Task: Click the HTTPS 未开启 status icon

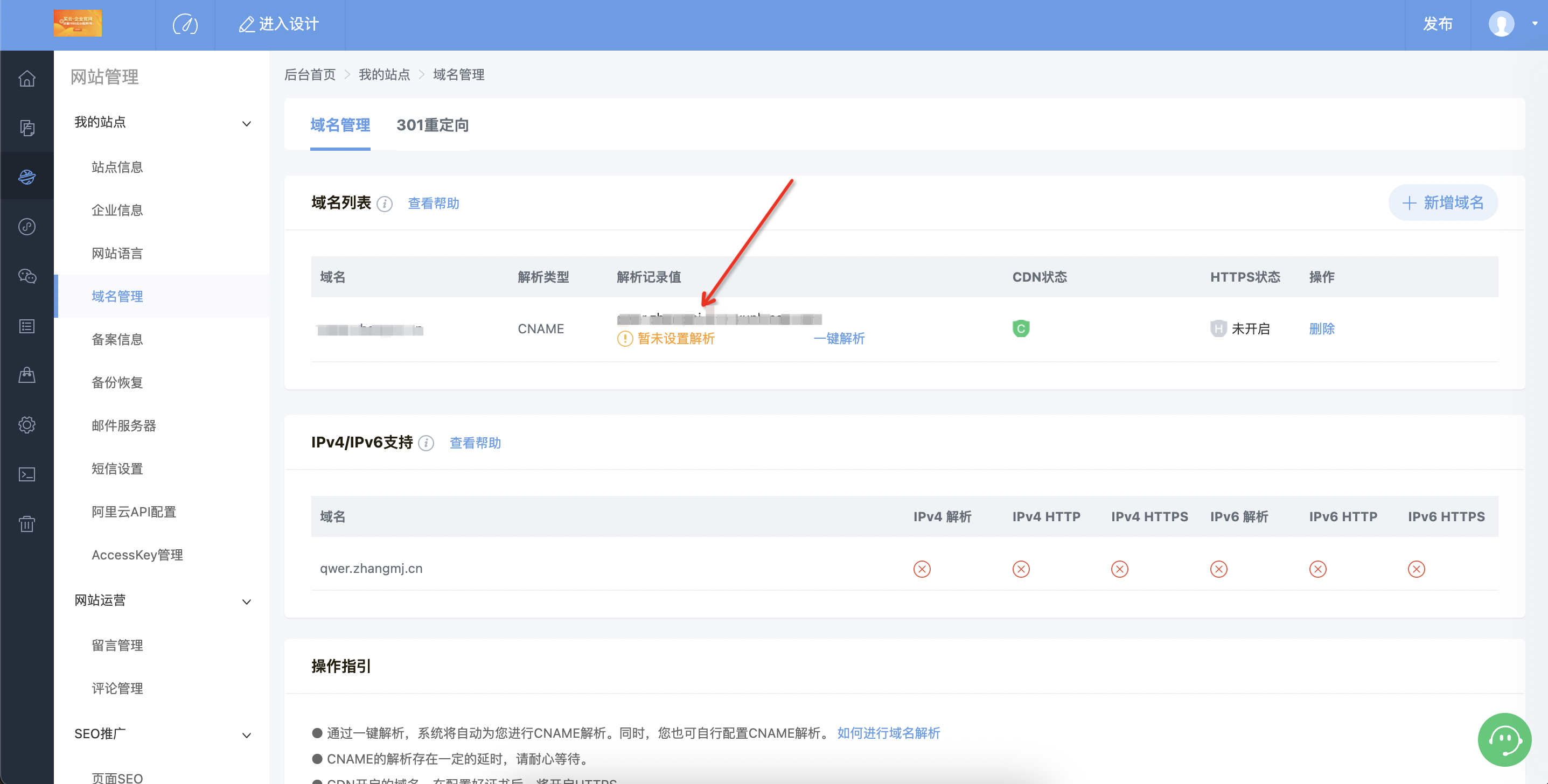Action: [x=1217, y=328]
